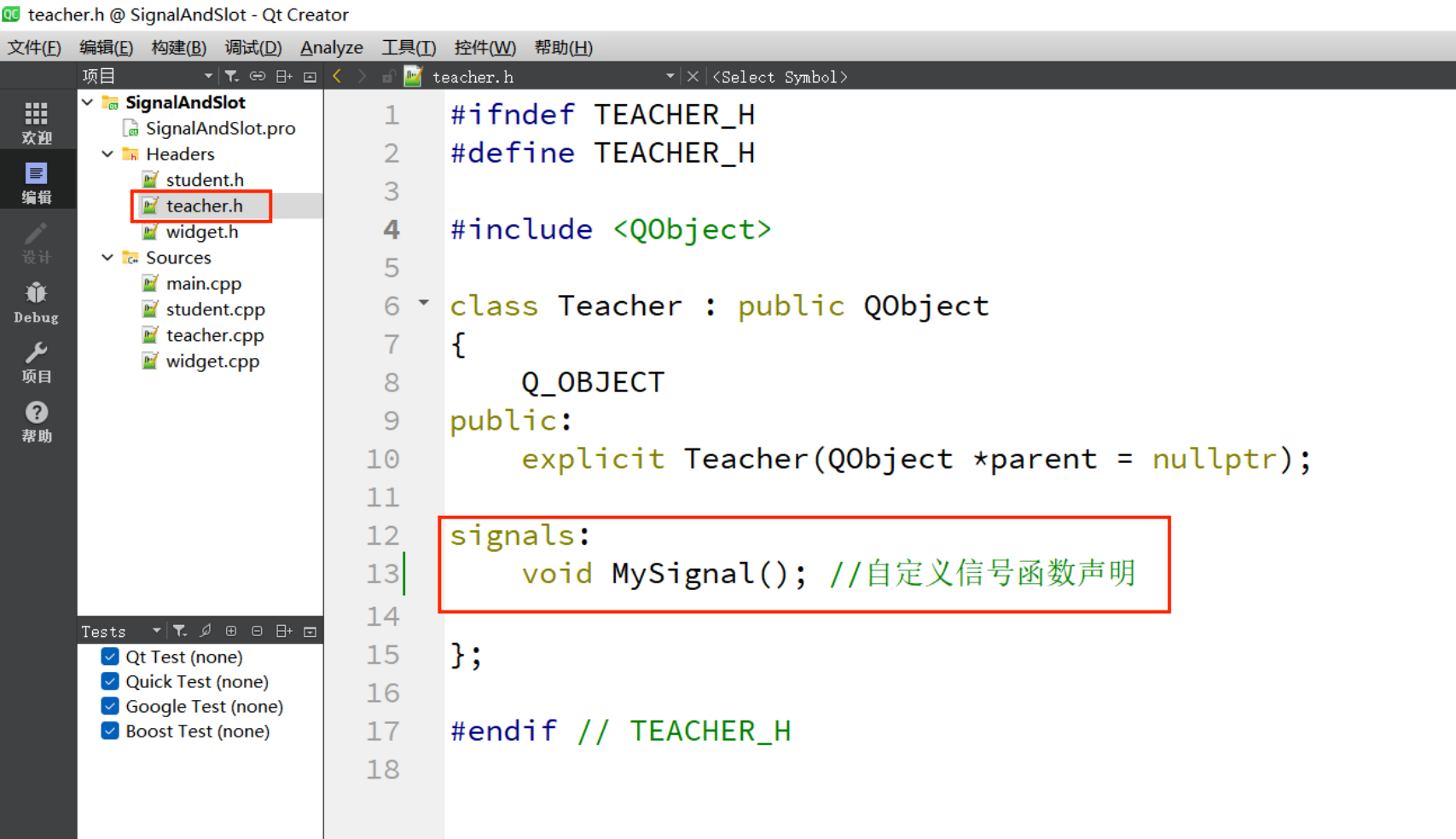Click the file lock icon in editor toolbar
This screenshot has height=839, width=1456.
click(387, 77)
